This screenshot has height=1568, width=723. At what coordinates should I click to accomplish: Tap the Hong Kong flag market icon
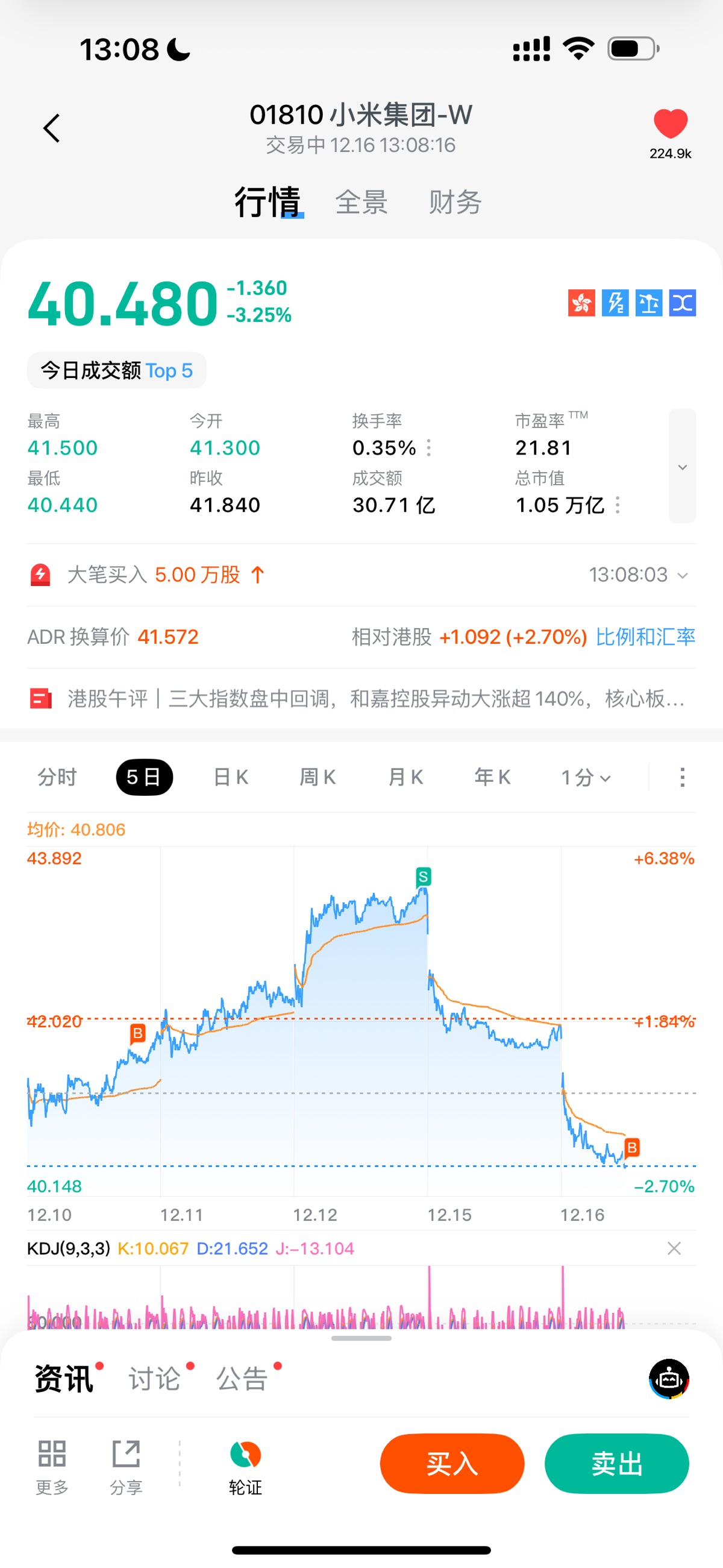tap(581, 303)
